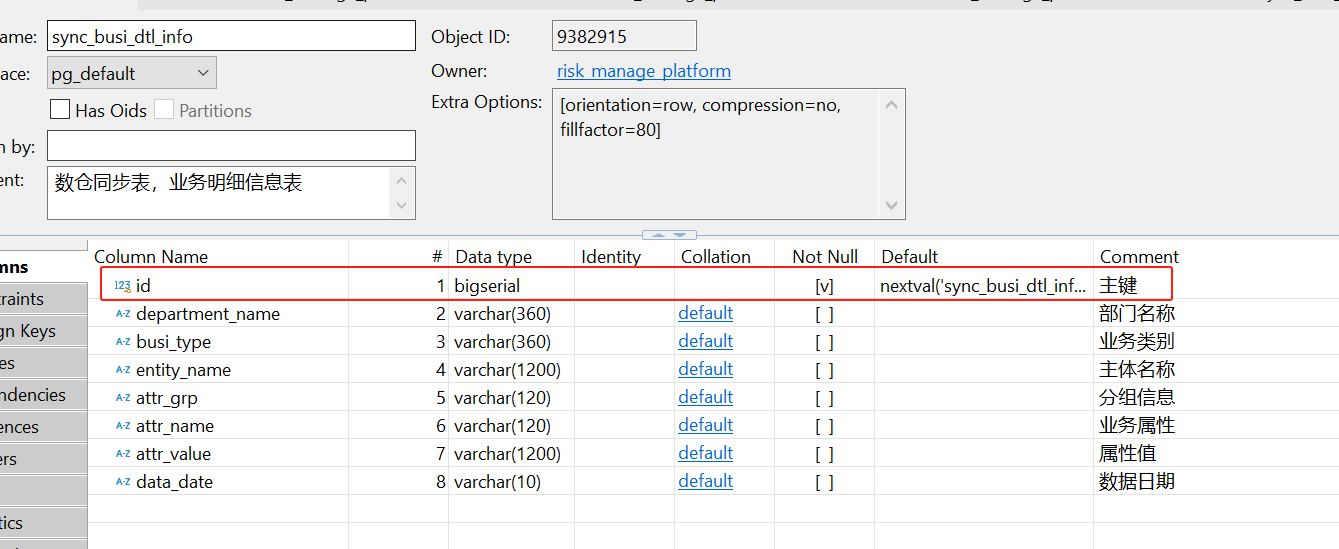This screenshot has height=549, width=1339.
Task: Collapse the panel using the divider arrows
Action: [669, 235]
